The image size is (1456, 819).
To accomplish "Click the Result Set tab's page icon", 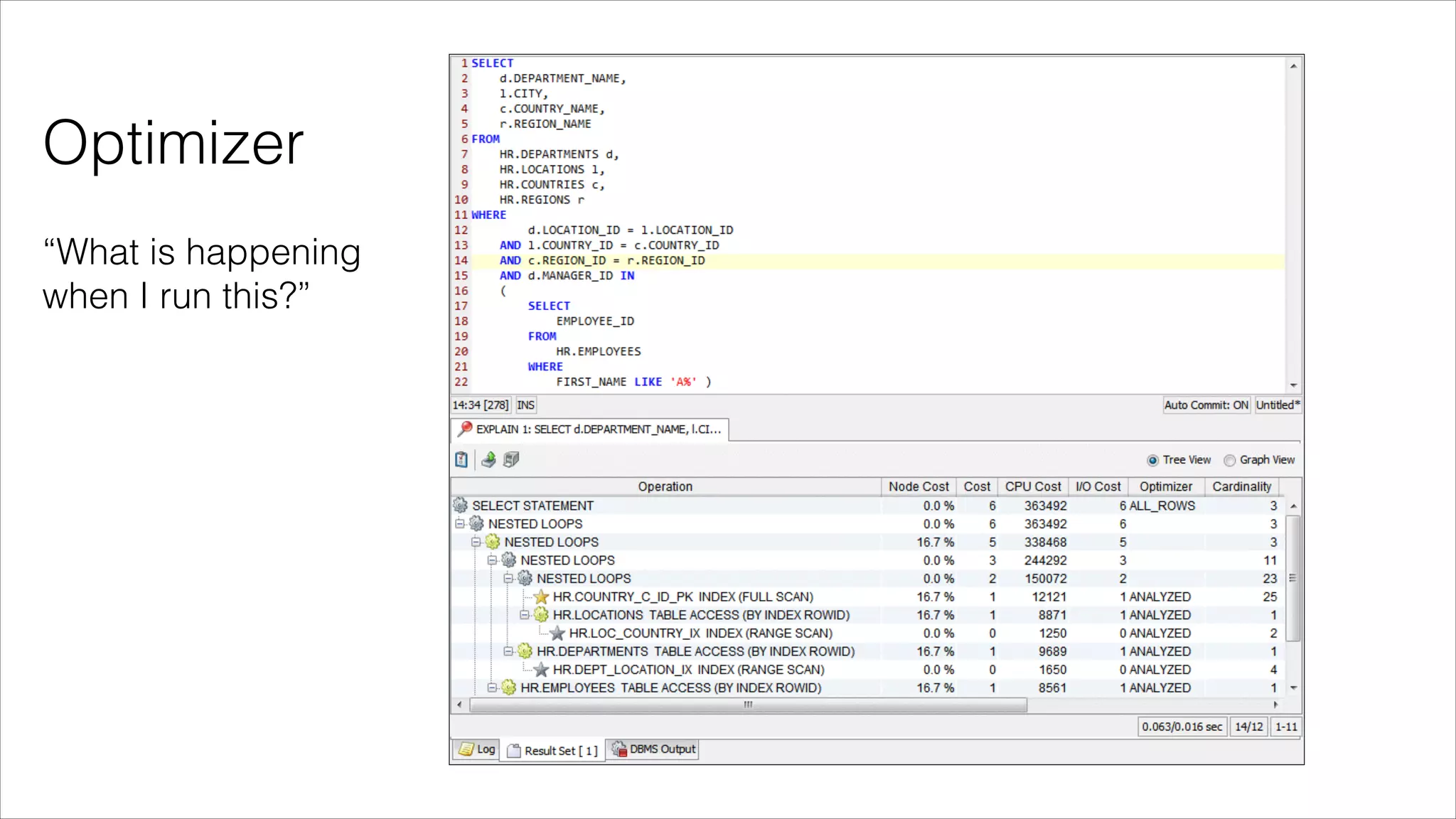I will click(x=514, y=751).
